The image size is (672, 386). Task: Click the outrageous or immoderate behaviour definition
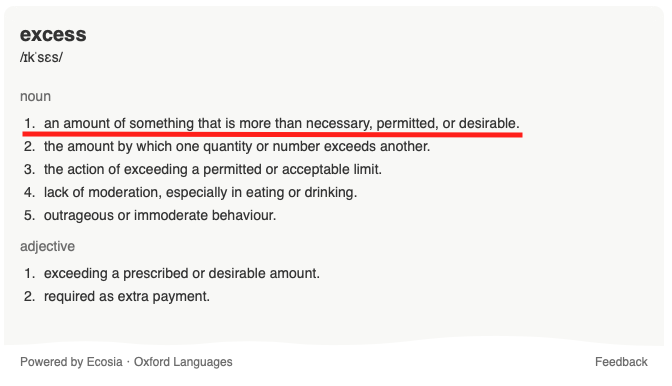pos(160,215)
